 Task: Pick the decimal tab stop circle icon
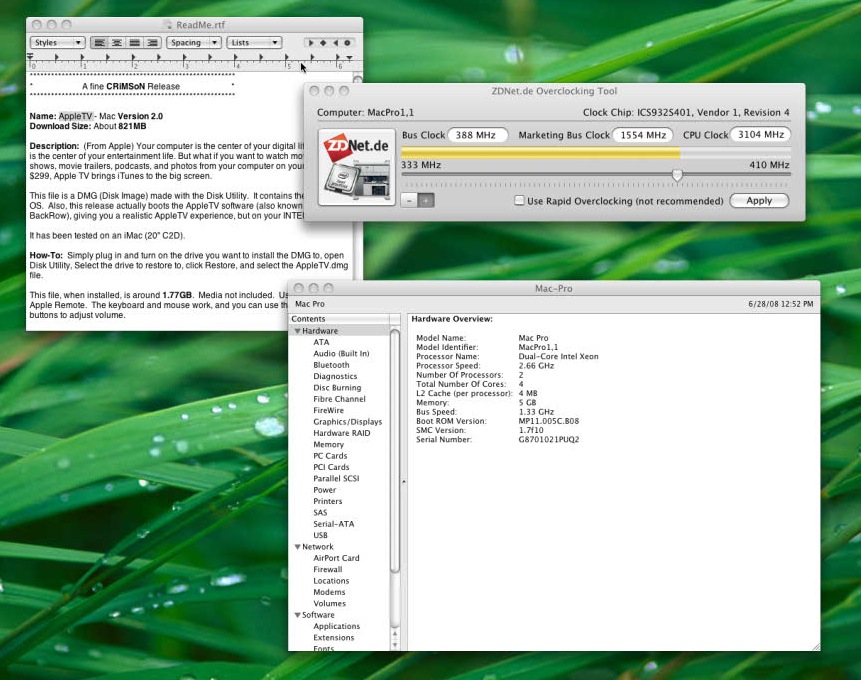coord(347,43)
